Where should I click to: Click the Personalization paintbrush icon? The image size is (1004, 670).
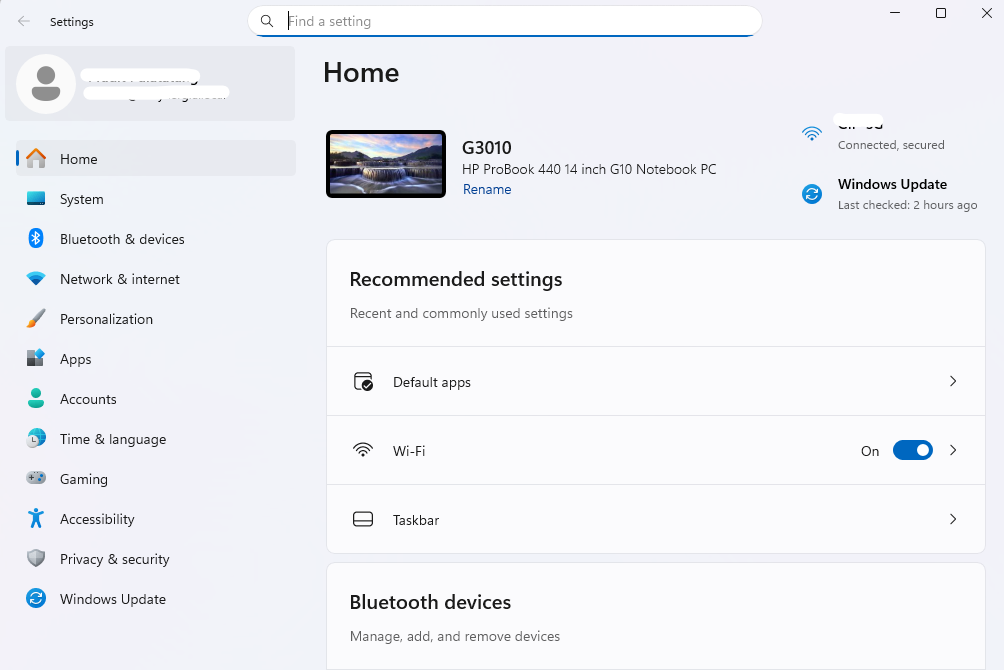(x=36, y=319)
